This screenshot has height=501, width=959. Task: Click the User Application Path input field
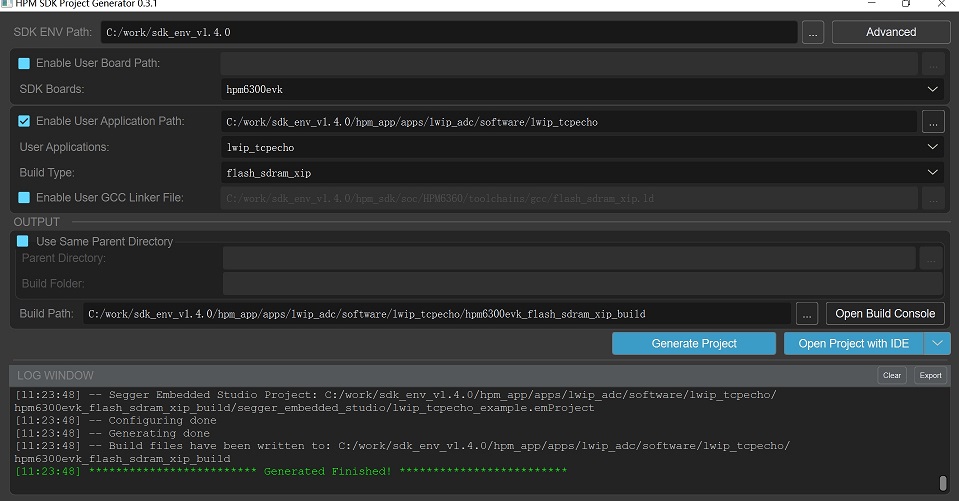click(x=568, y=122)
